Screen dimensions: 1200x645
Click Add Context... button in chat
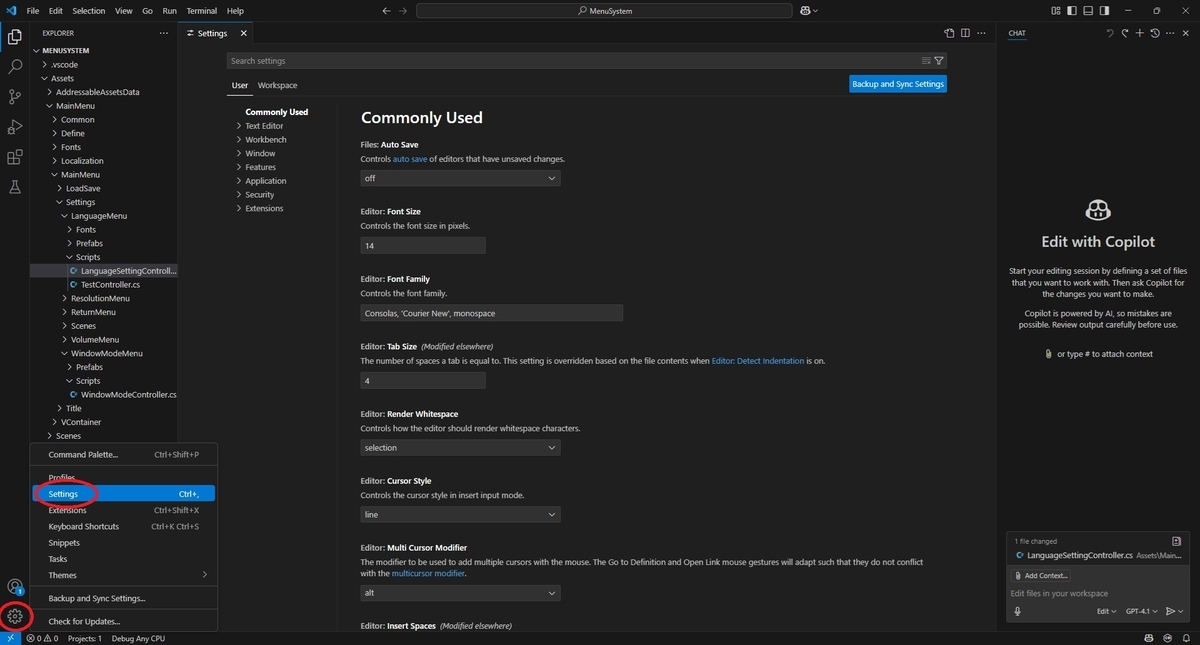click(1041, 575)
